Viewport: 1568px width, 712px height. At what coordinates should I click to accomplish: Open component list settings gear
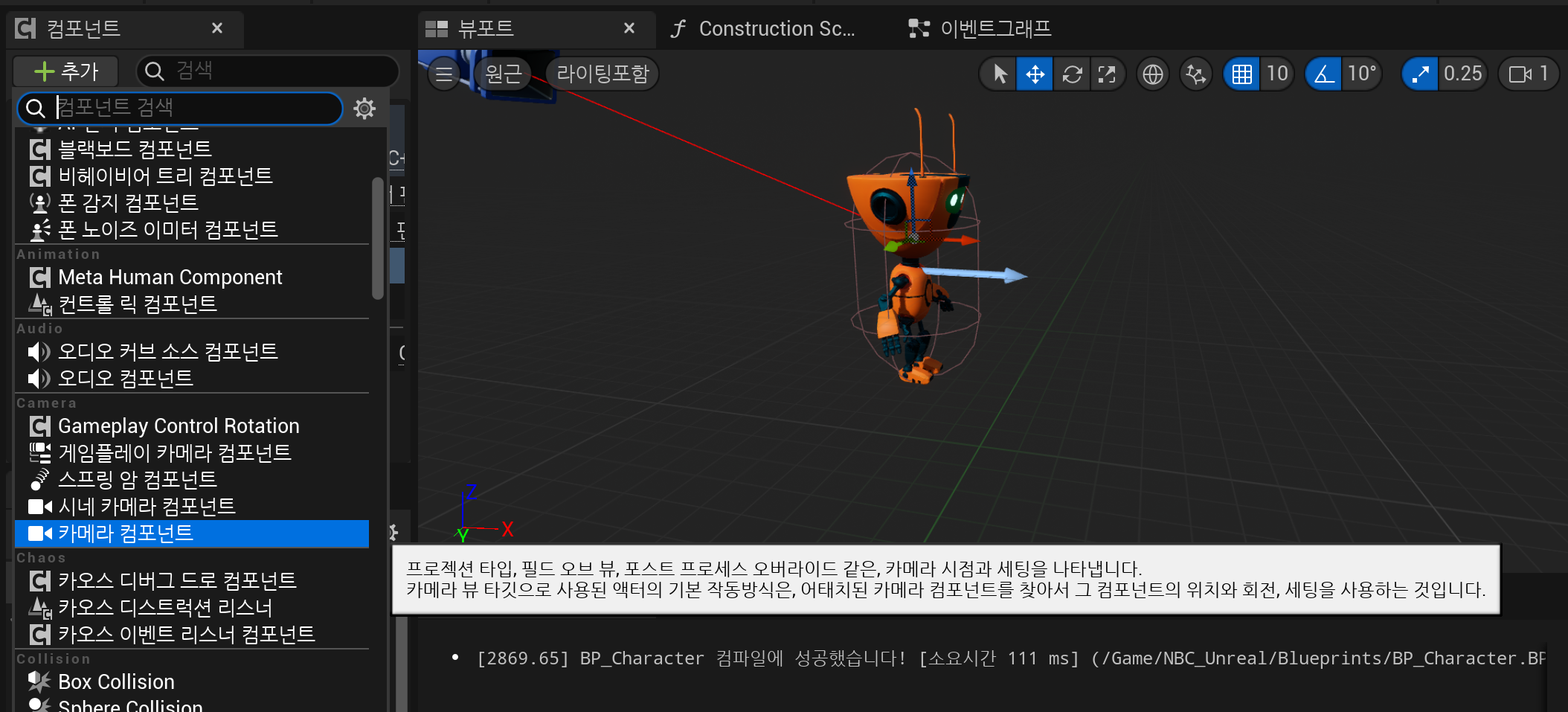[x=364, y=109]
